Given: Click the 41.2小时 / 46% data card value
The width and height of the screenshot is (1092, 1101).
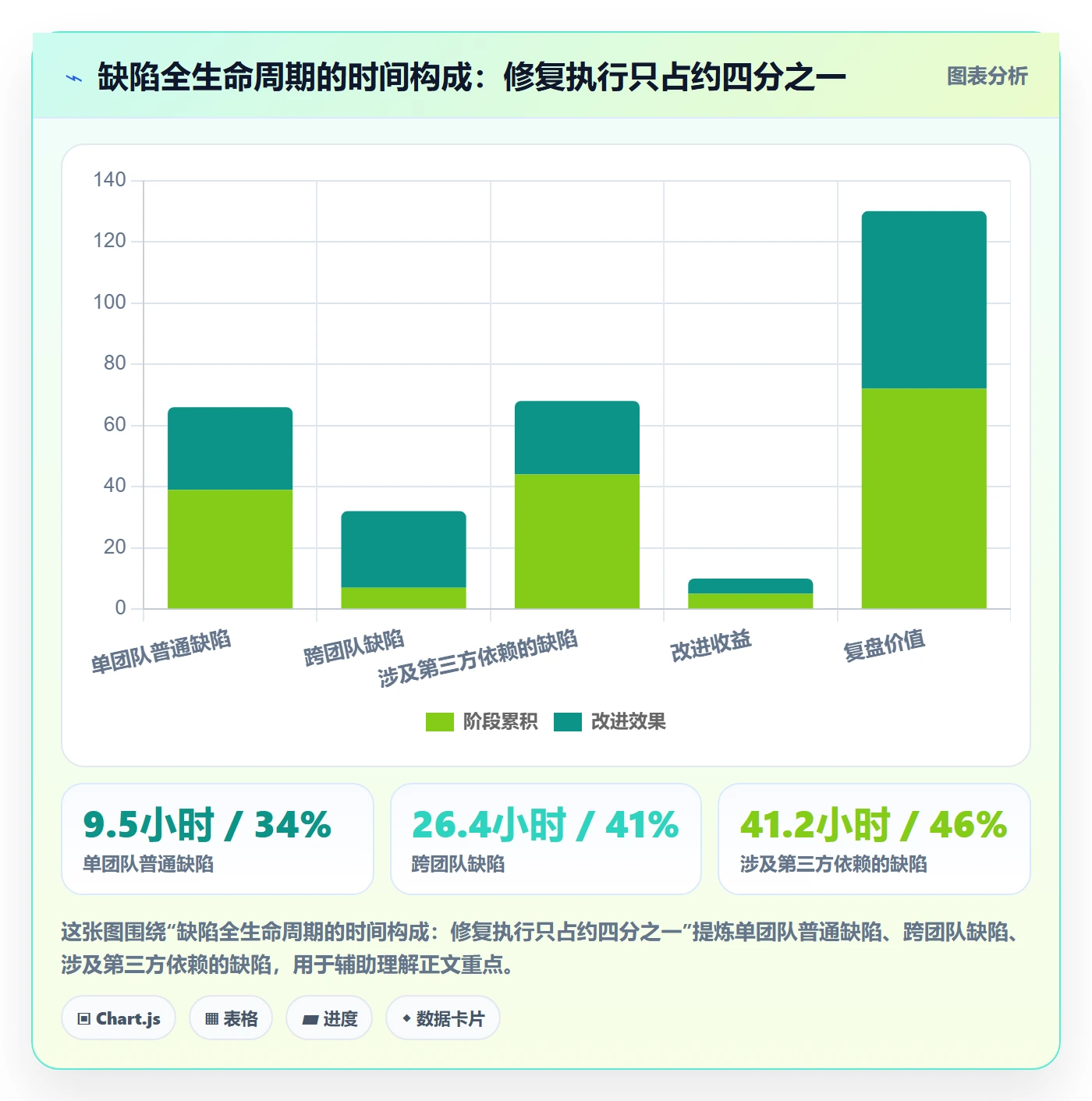Looking at the screenshot, I should point(874,825).
